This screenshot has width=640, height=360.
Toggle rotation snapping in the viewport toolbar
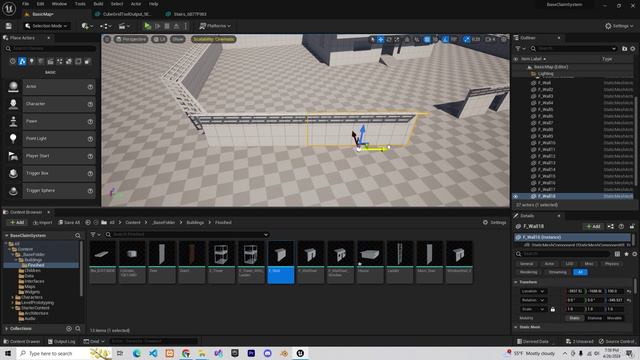(x=446, y=39)
